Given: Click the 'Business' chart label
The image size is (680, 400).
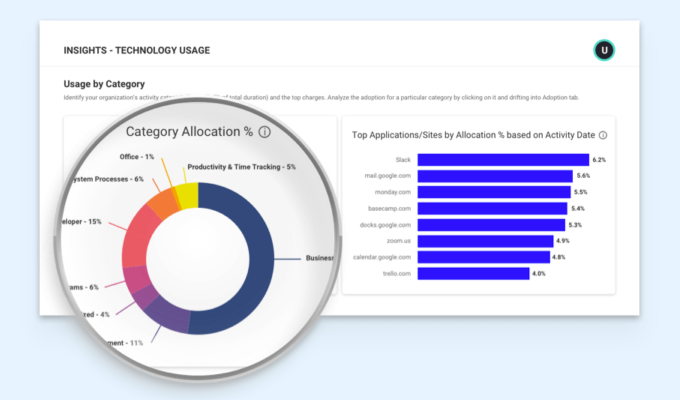Looking at the screenshot, I should pos(320,258).
